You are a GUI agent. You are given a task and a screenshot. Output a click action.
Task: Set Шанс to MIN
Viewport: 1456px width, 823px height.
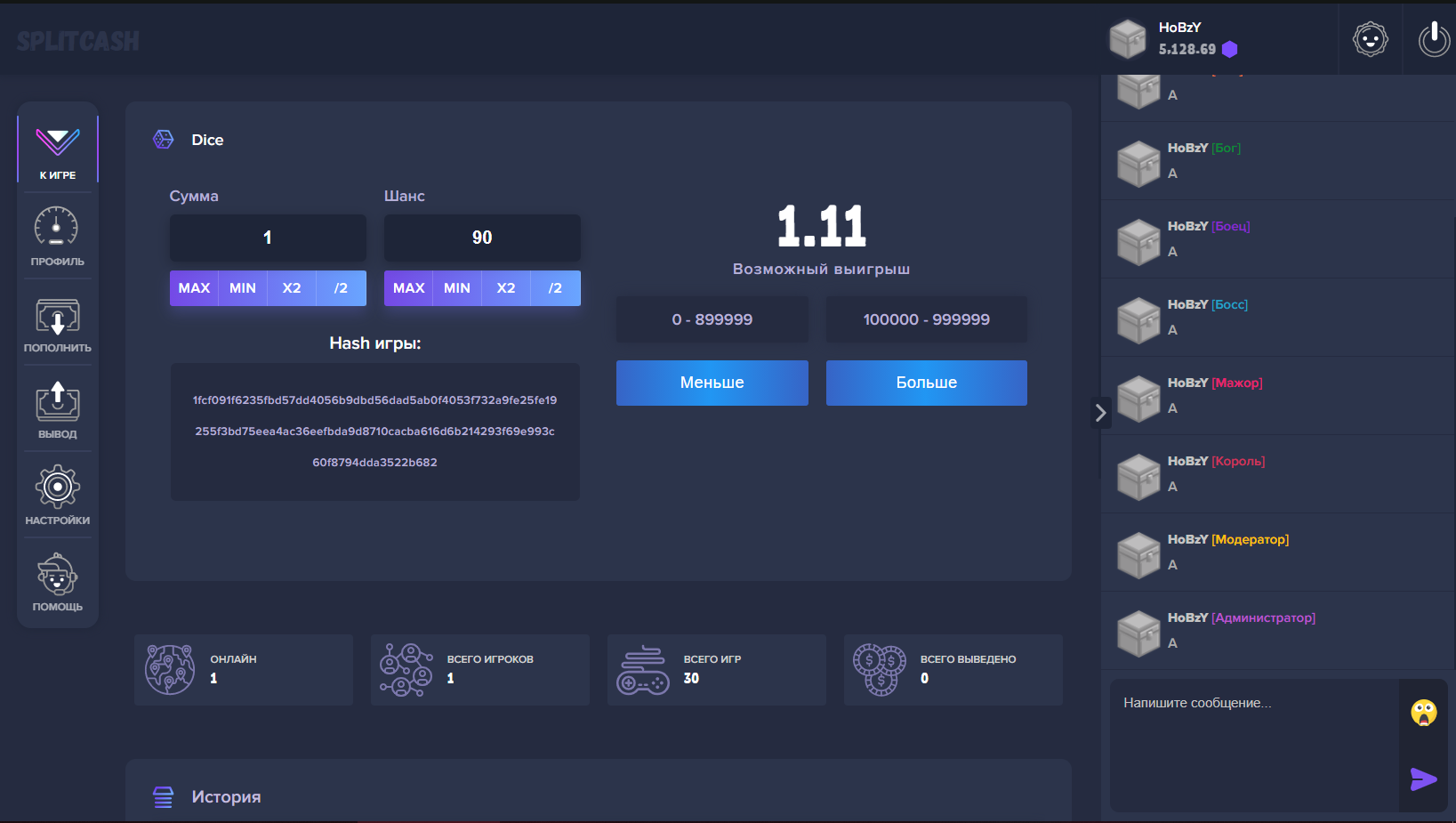[457, 288]
